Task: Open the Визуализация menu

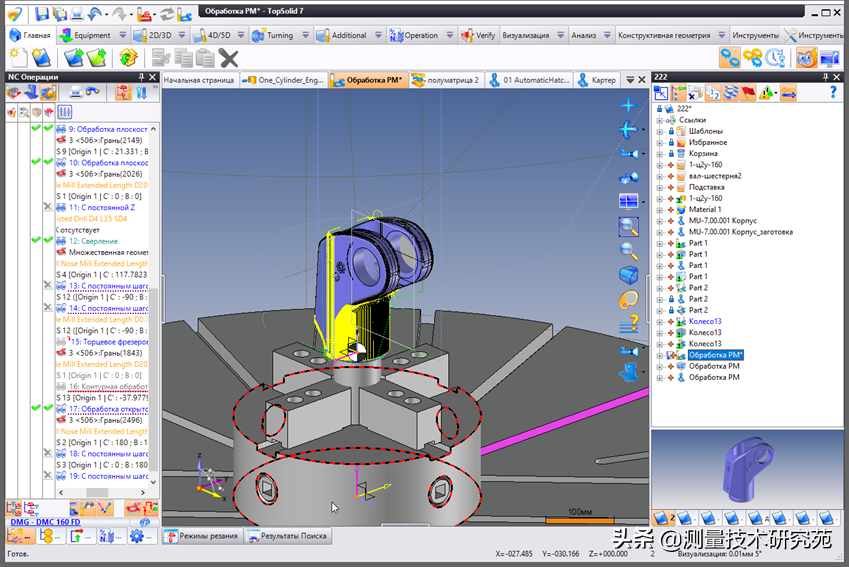Action: coord(525,35)
